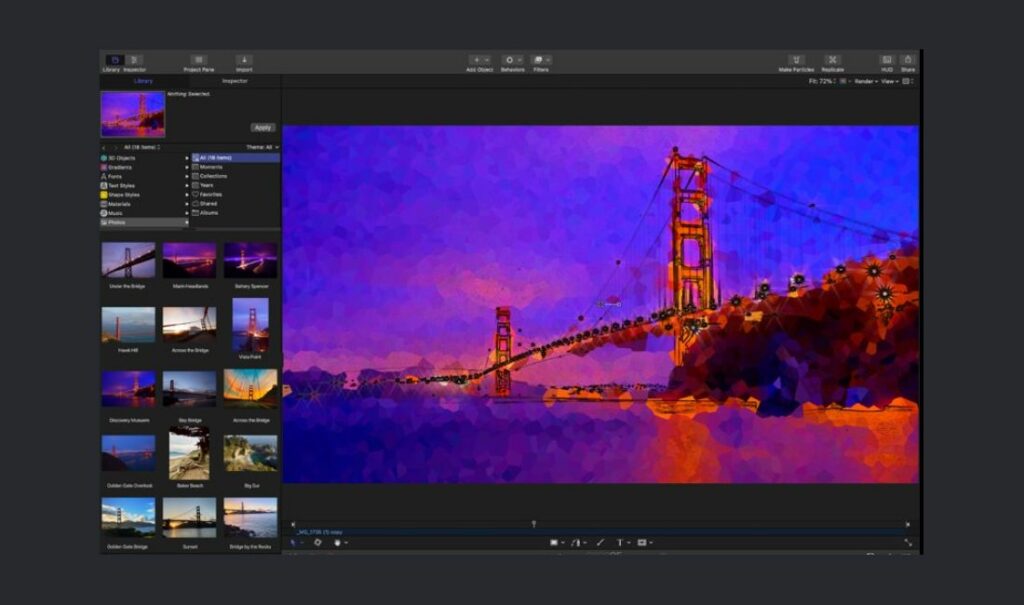Open the Behaviors menu in the toolbar
Screen dimensions: 1024x605
(x=511, y=60)
